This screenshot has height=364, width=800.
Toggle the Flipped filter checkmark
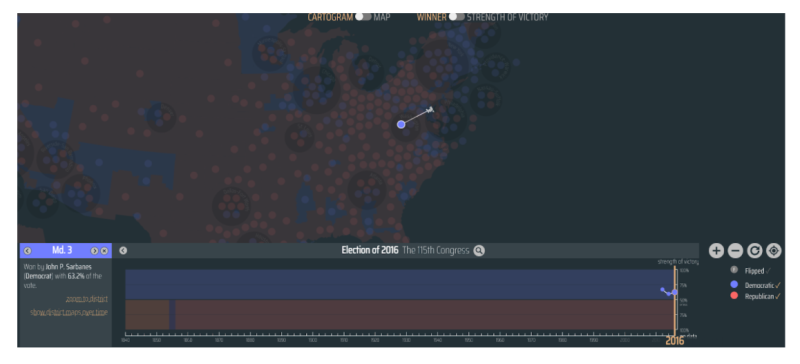coord(768,271)
